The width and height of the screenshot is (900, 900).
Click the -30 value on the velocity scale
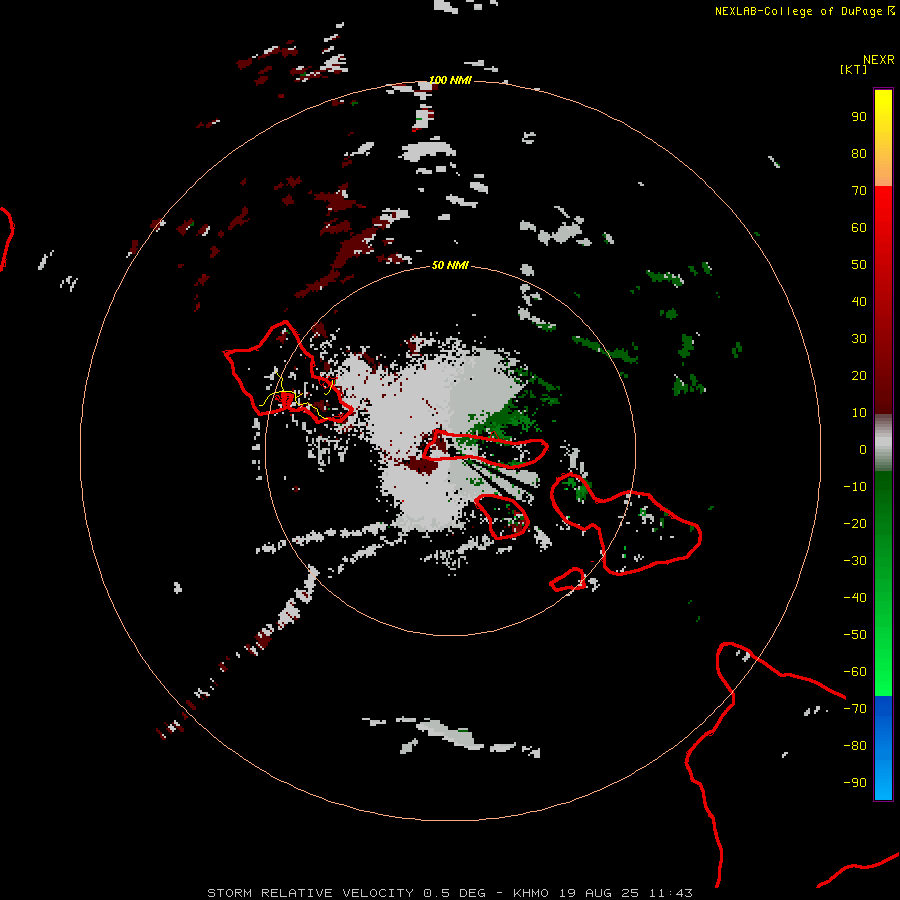(855, 561)
